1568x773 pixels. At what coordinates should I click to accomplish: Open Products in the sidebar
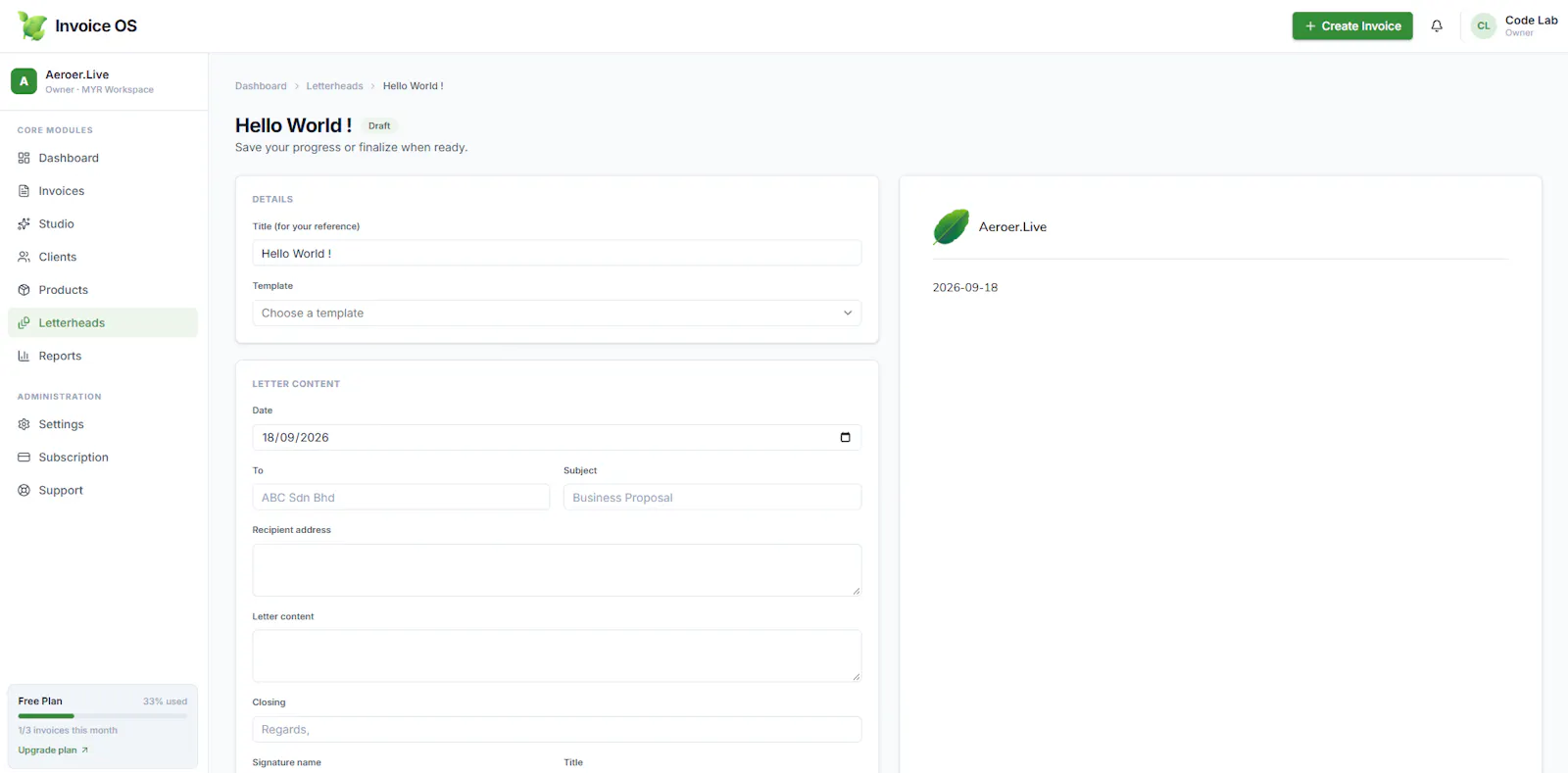tap(103, 290)
